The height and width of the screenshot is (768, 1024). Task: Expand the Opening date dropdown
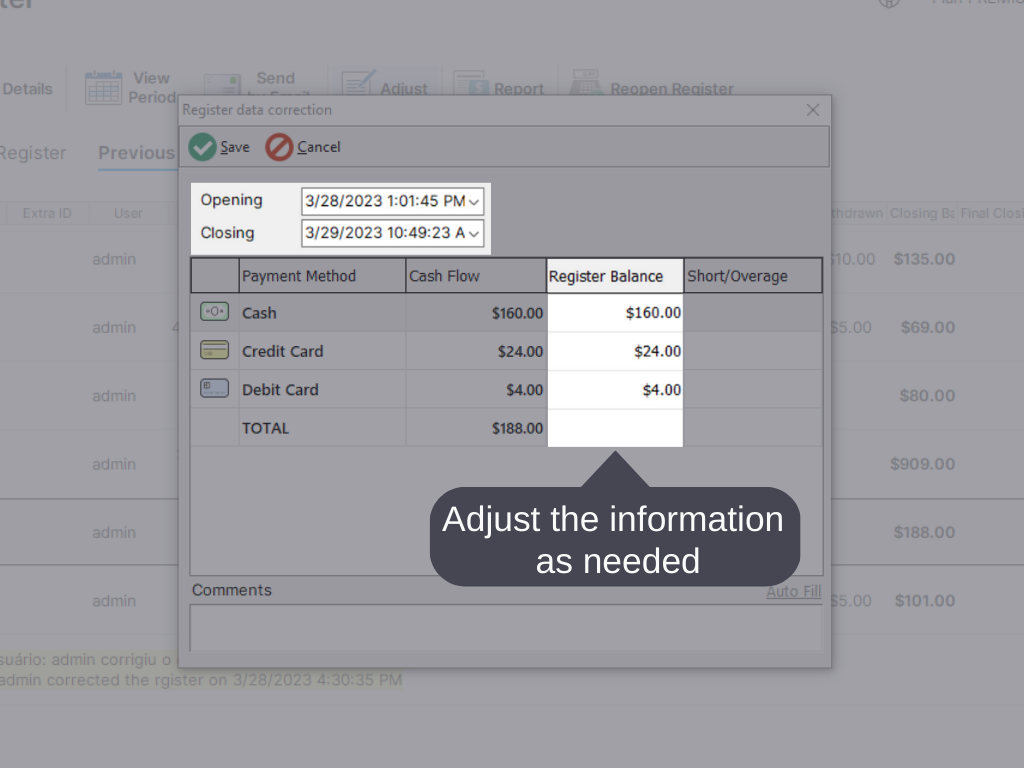click(x=474, y=201)
